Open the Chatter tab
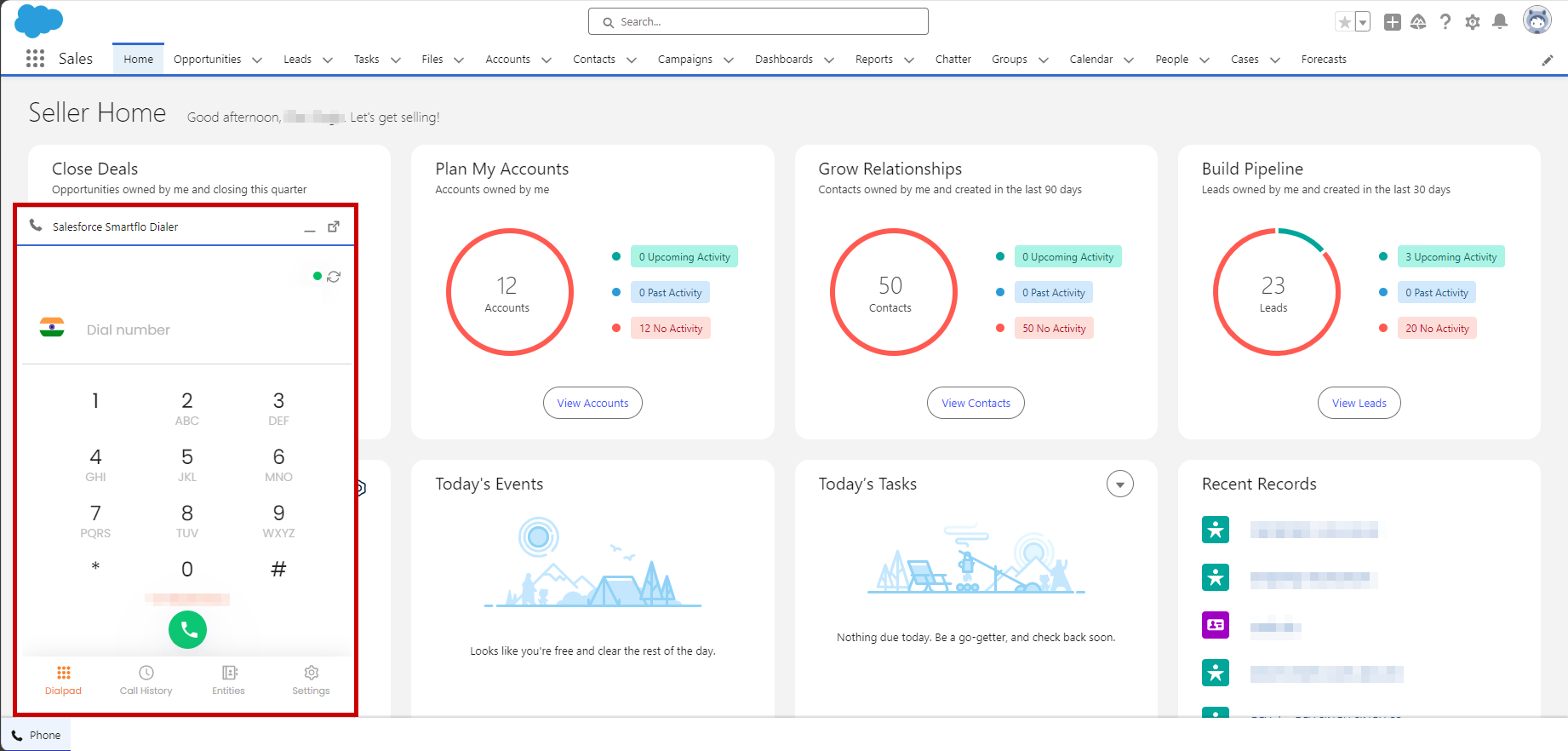Image resolution: width=1568 pixels, height=751 pixels. 953,59
